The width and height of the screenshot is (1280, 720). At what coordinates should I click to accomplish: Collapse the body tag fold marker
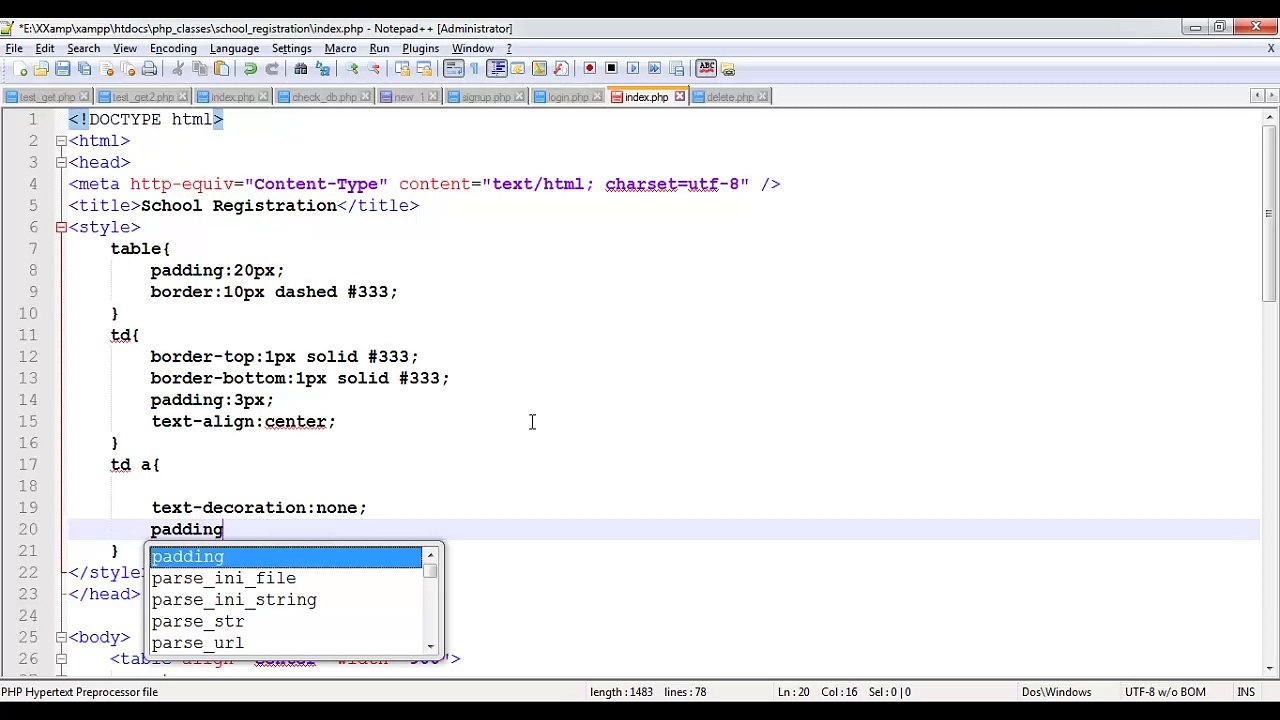pyautogui.click(x=61, y=637)
